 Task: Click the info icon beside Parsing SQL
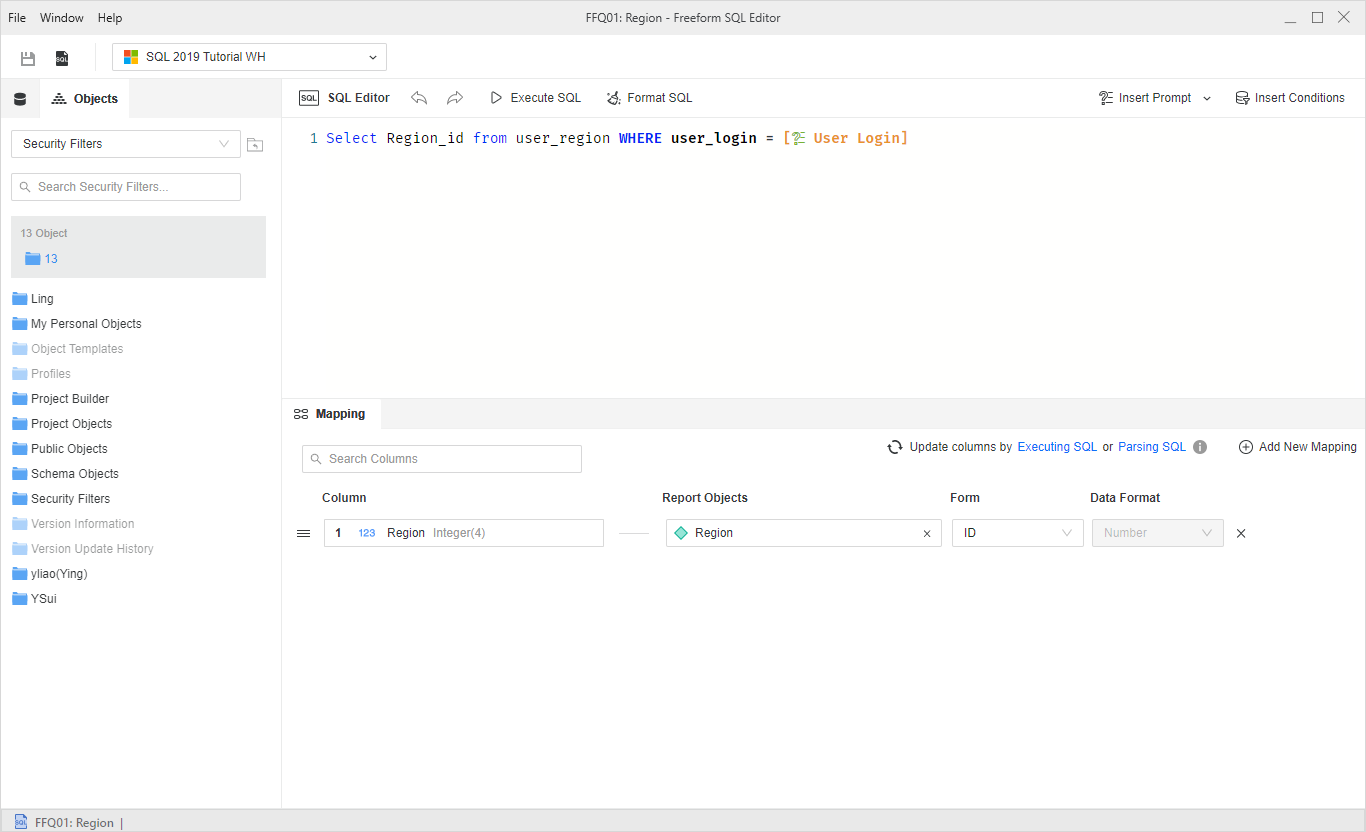click(x=1200, y=447)
